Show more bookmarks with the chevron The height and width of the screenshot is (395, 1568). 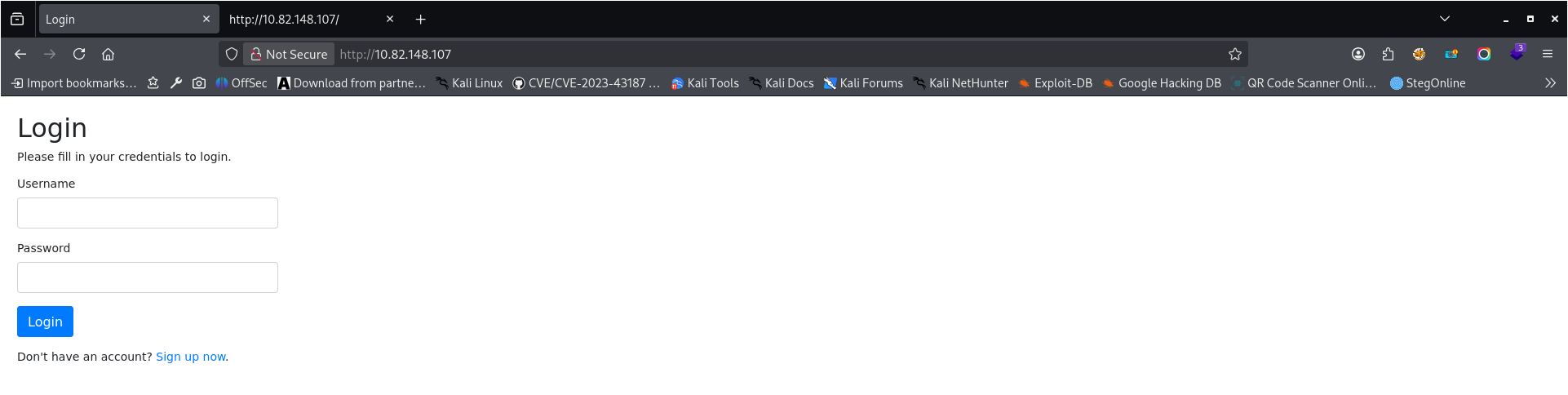[x=1550, y=83]
